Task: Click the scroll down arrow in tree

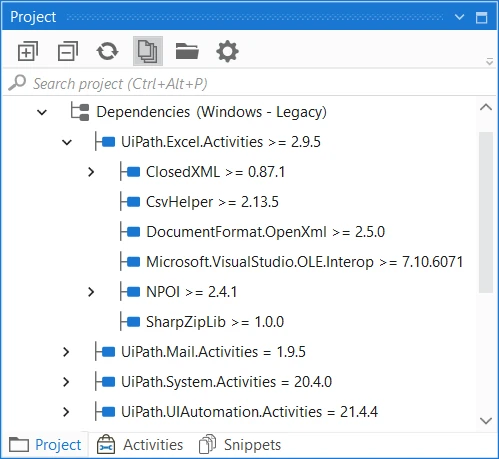Action: coord(486,421)
